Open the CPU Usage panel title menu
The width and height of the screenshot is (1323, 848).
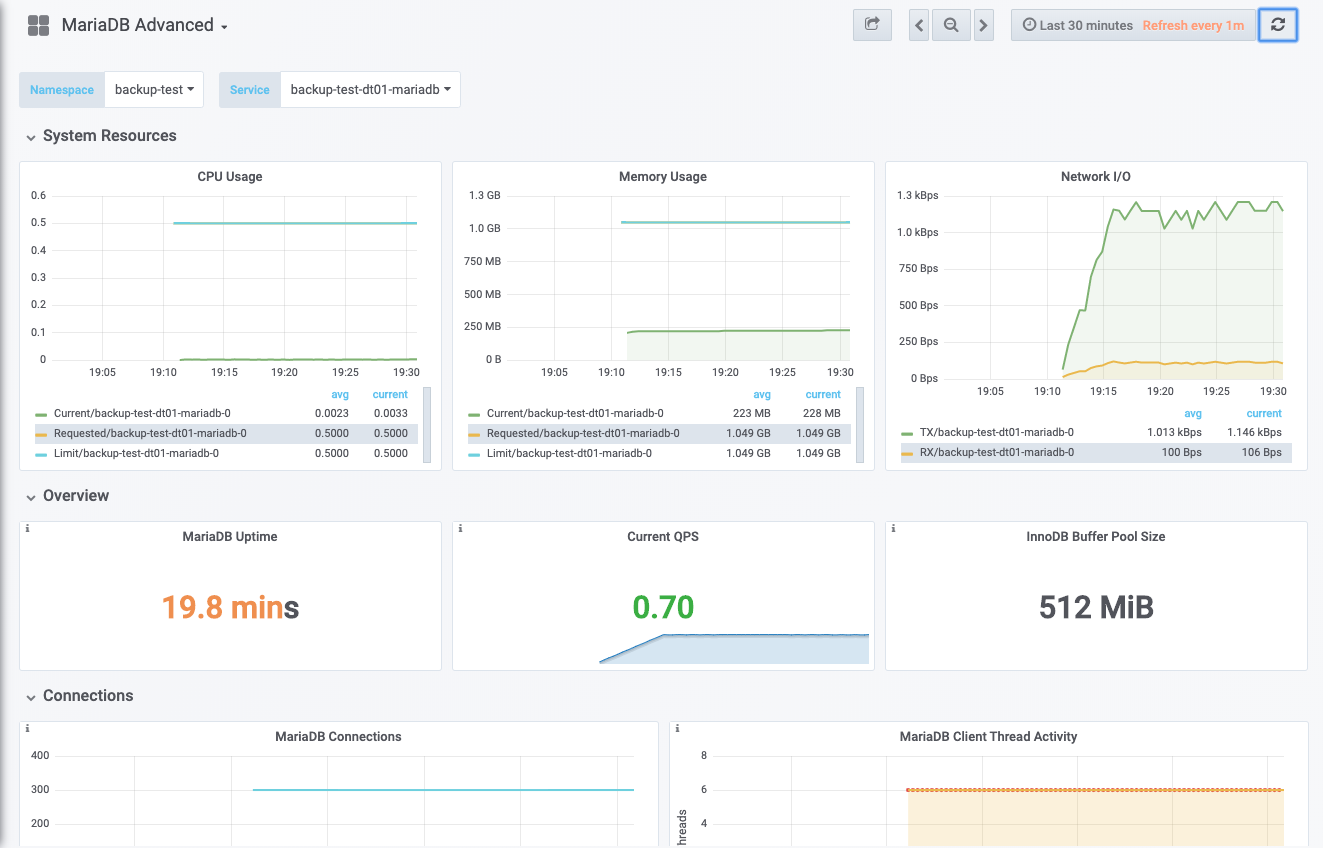coord(230,177)
